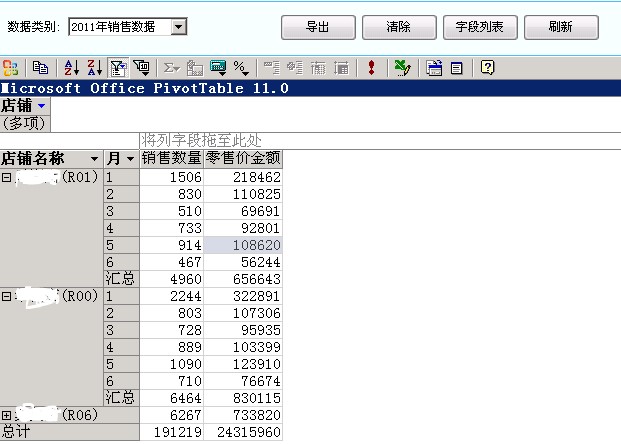Click the R01 汇总 subtotal label

coord(121,279)
